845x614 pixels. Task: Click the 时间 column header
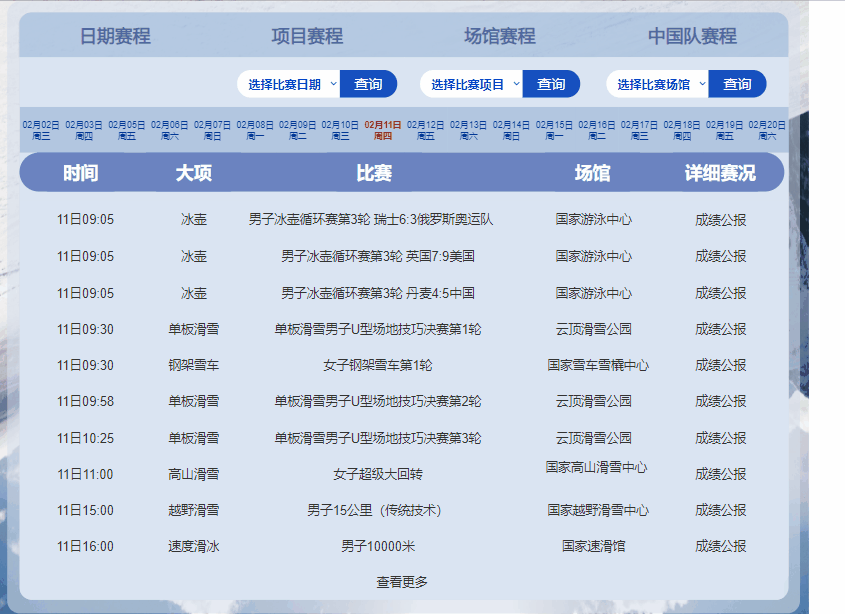click(x=81, y=173)
